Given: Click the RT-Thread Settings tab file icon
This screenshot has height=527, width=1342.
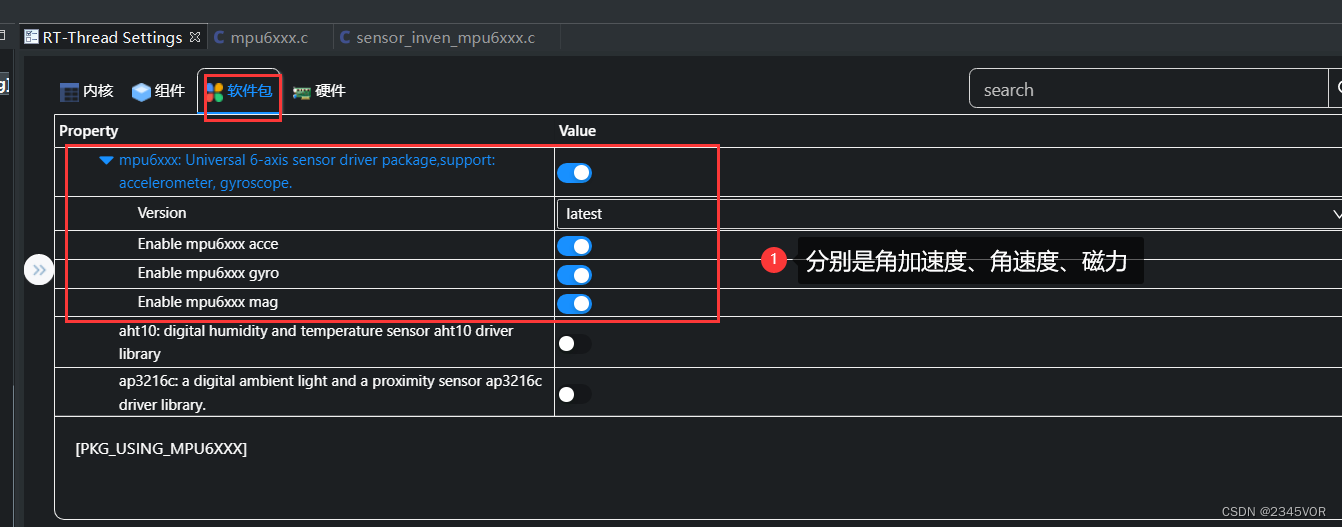Looking at the screenshot, I should tap(31, 37).
